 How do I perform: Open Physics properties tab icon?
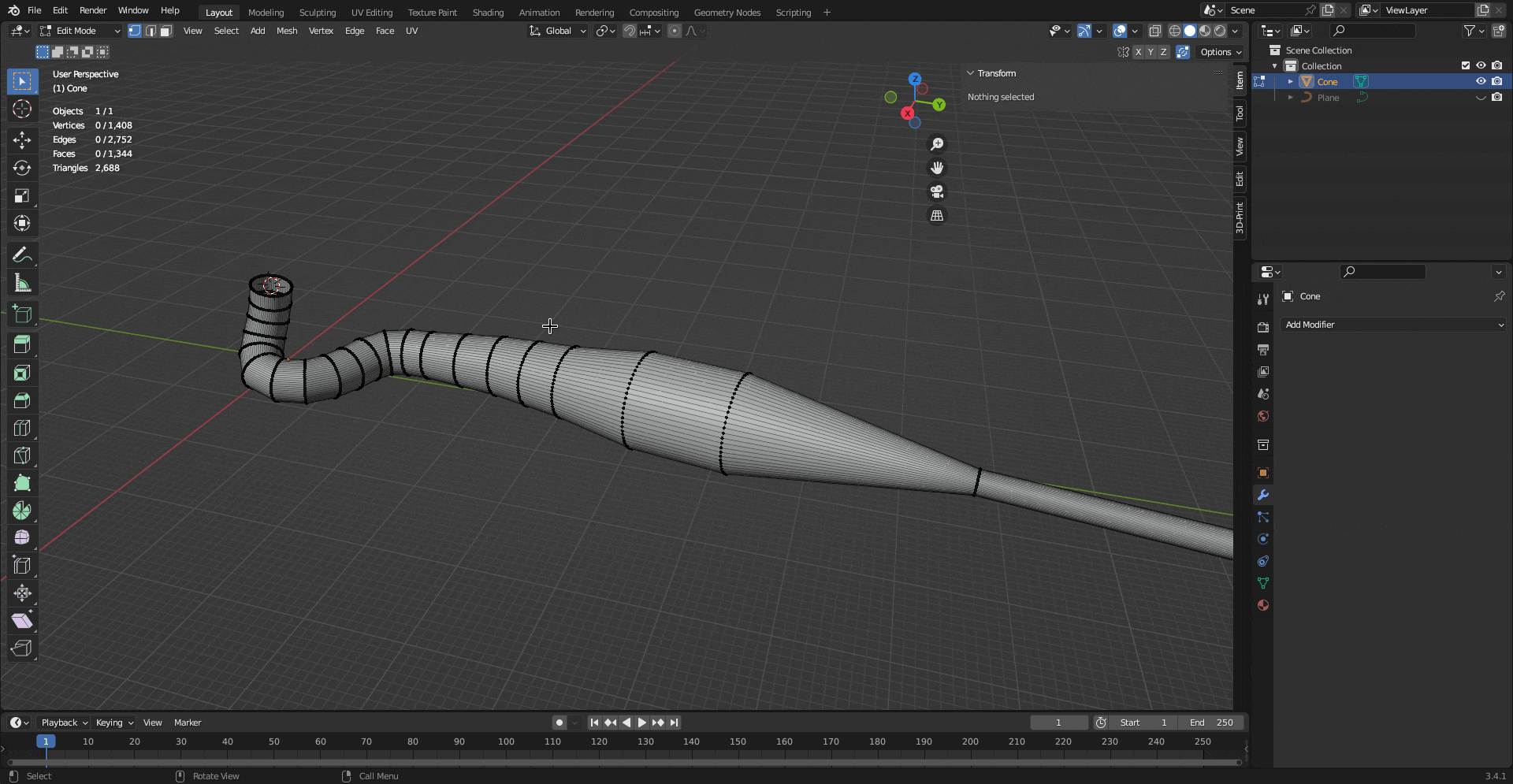(1263, 539)
